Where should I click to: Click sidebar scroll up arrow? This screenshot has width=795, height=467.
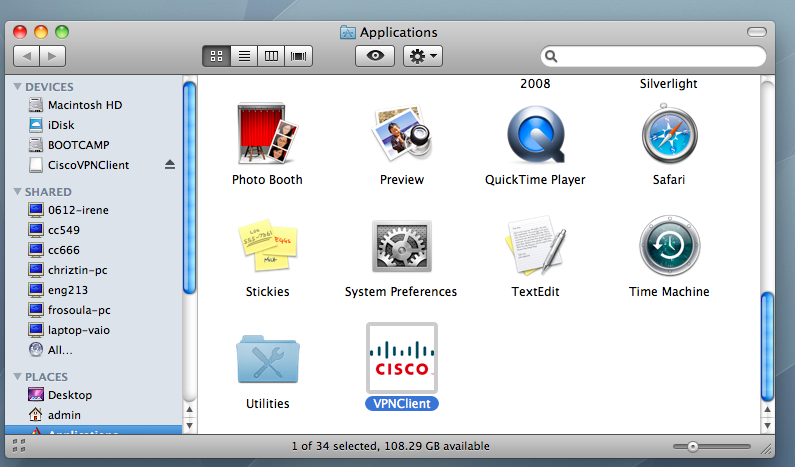pos(189,409)
